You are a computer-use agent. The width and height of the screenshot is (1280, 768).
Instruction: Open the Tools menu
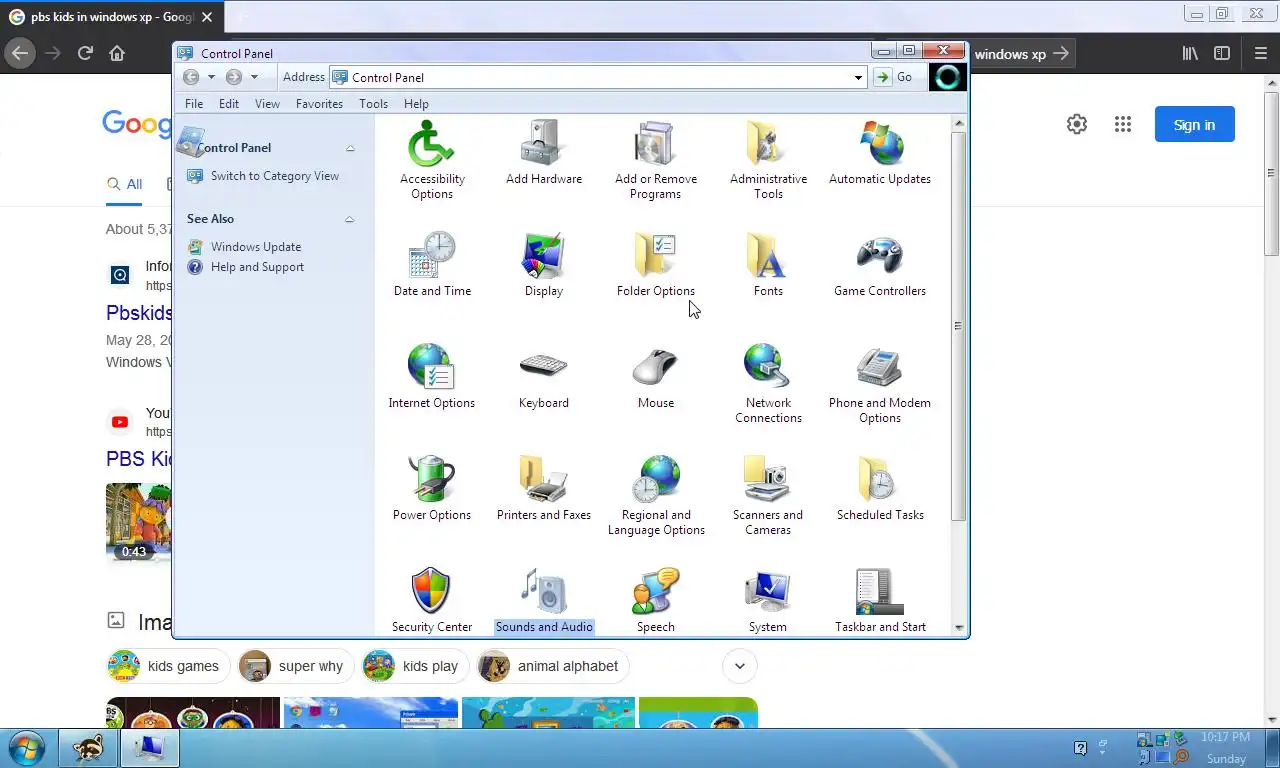pyautogui.click(x=373, y=104)
